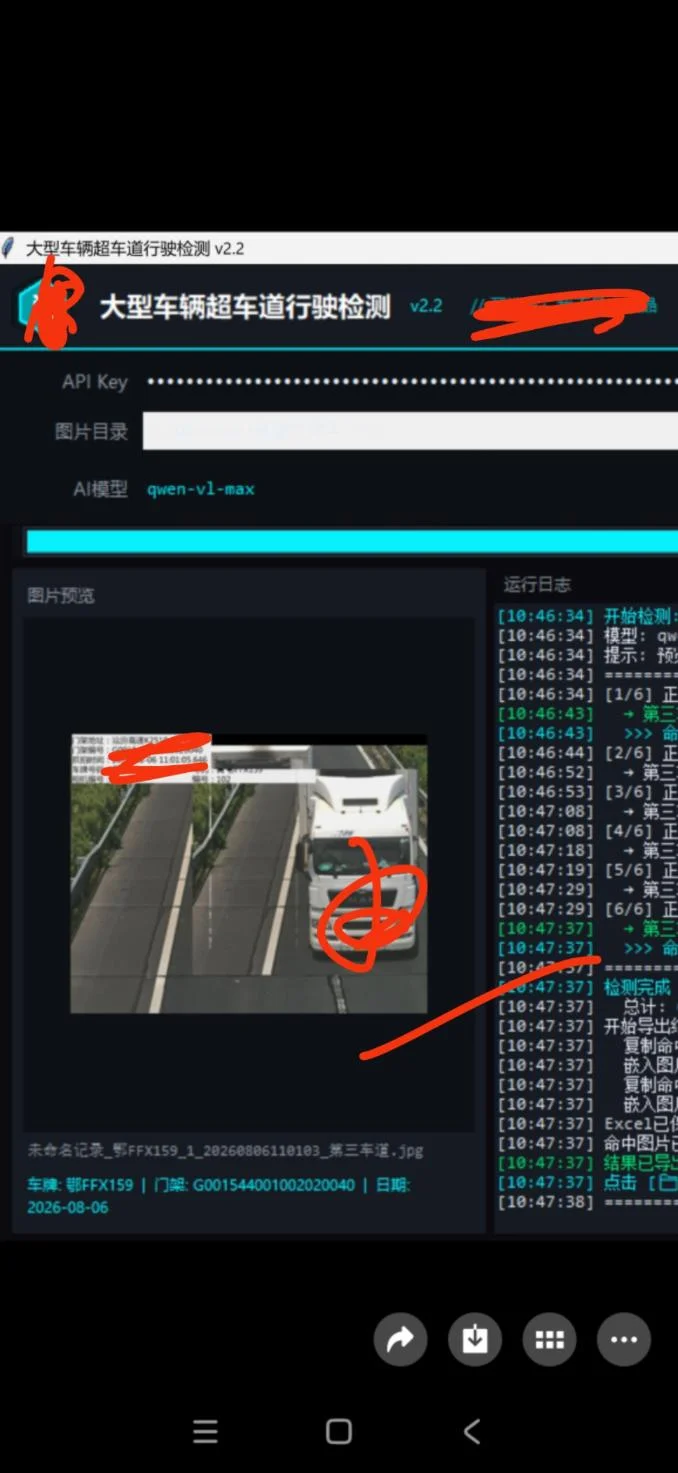Click the 未命名记录_鄂FFX159 jpg filename
The width and height of the screenshot is (678, 1473).
pos(226,1150)
